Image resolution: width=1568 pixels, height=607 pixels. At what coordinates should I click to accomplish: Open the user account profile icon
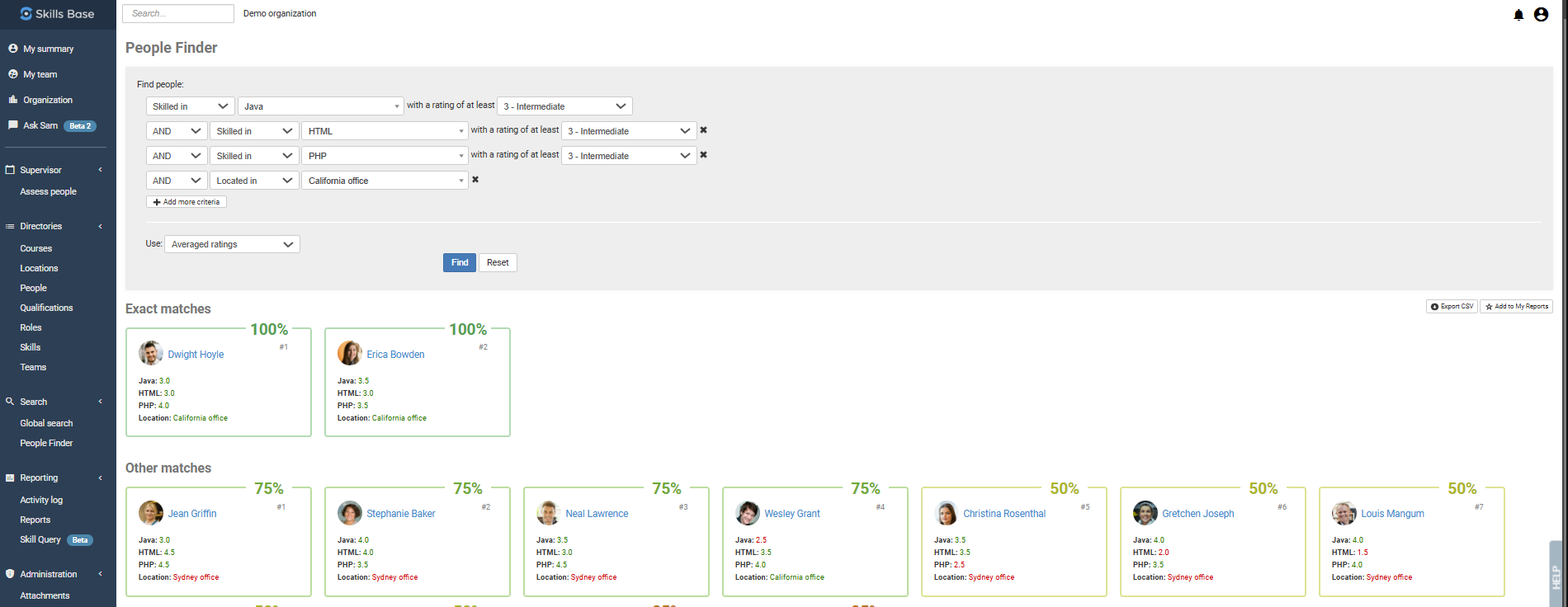pos(1541,15)
